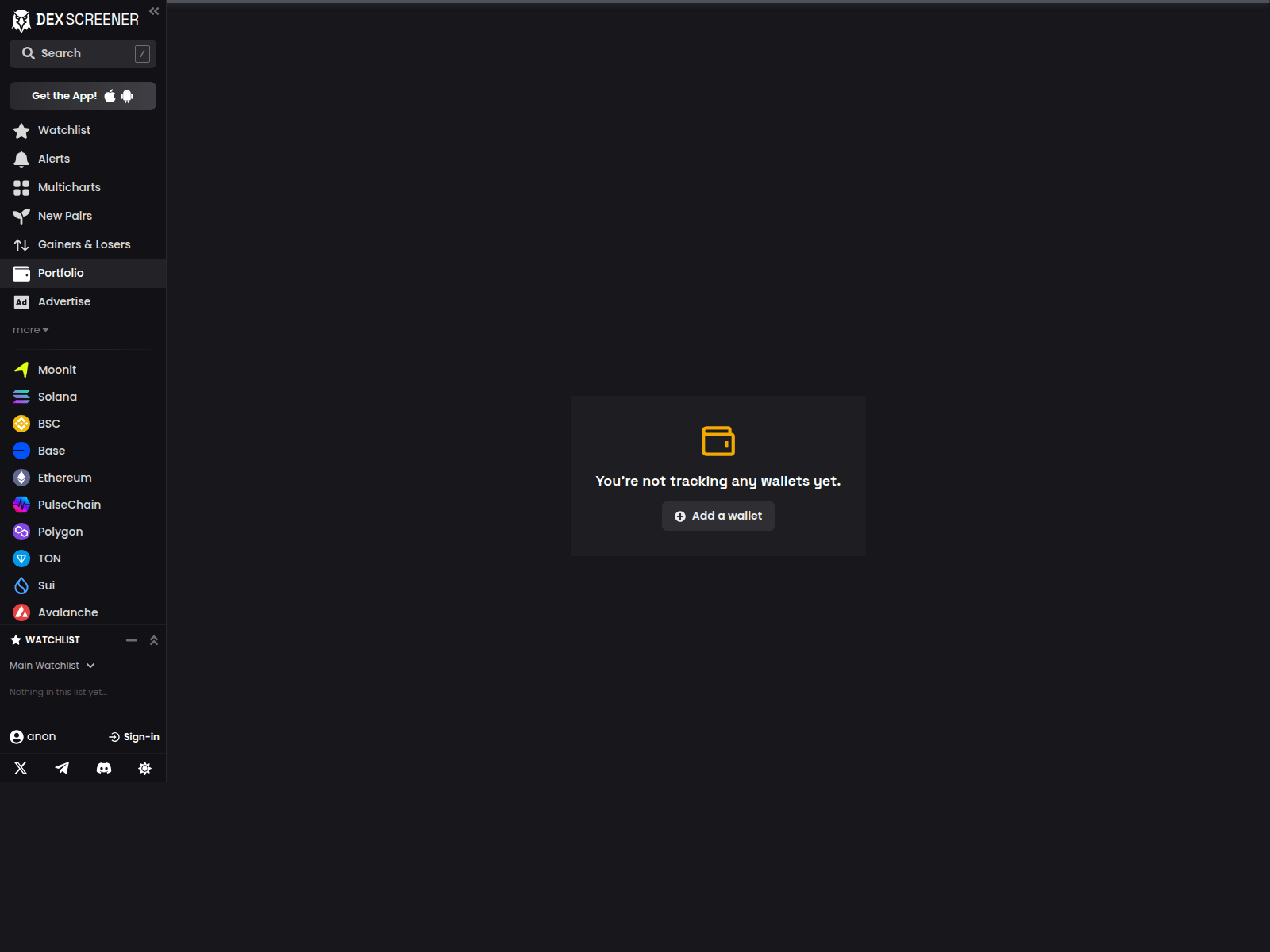Screen dimensions: 1270x952
Task: Collapse the left sidebar with double-chevron
Action: 153,11
